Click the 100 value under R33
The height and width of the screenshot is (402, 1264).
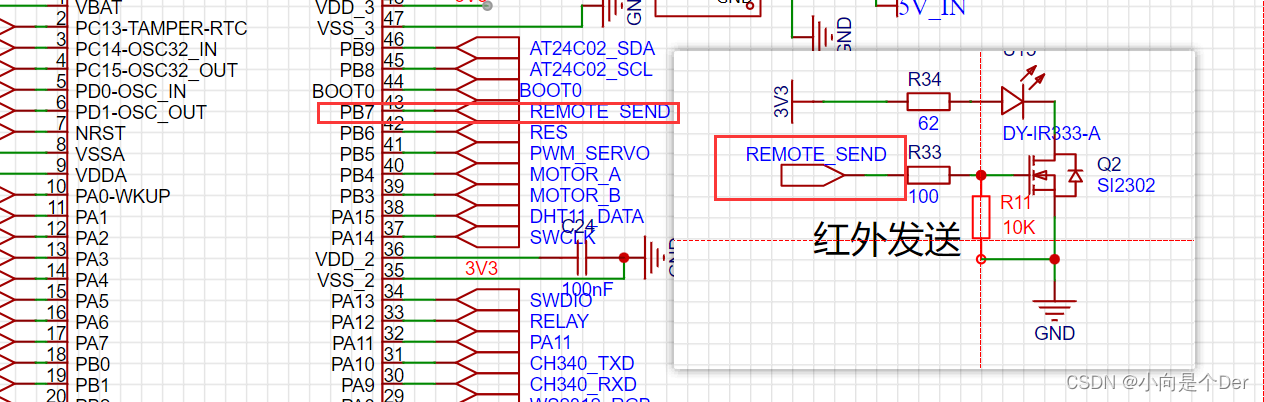(924, 198)
